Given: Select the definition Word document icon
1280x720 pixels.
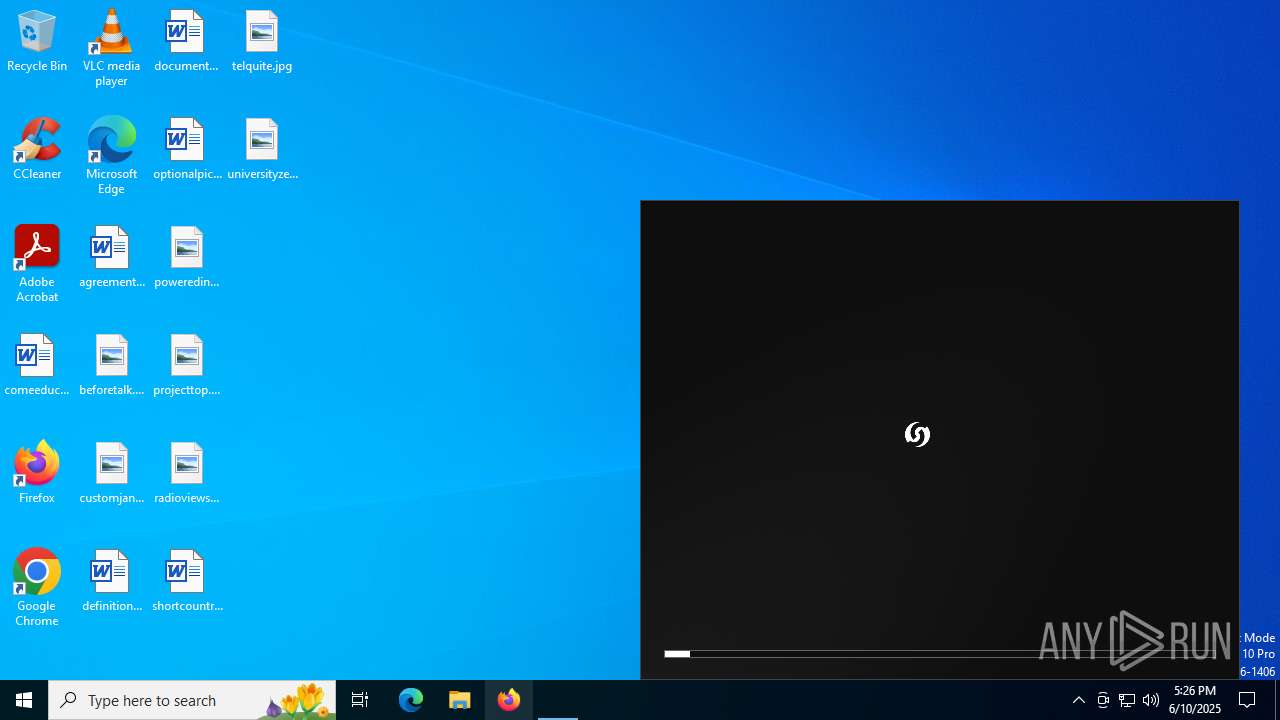Looking at the screenshot, I should [x=111, y=582].
